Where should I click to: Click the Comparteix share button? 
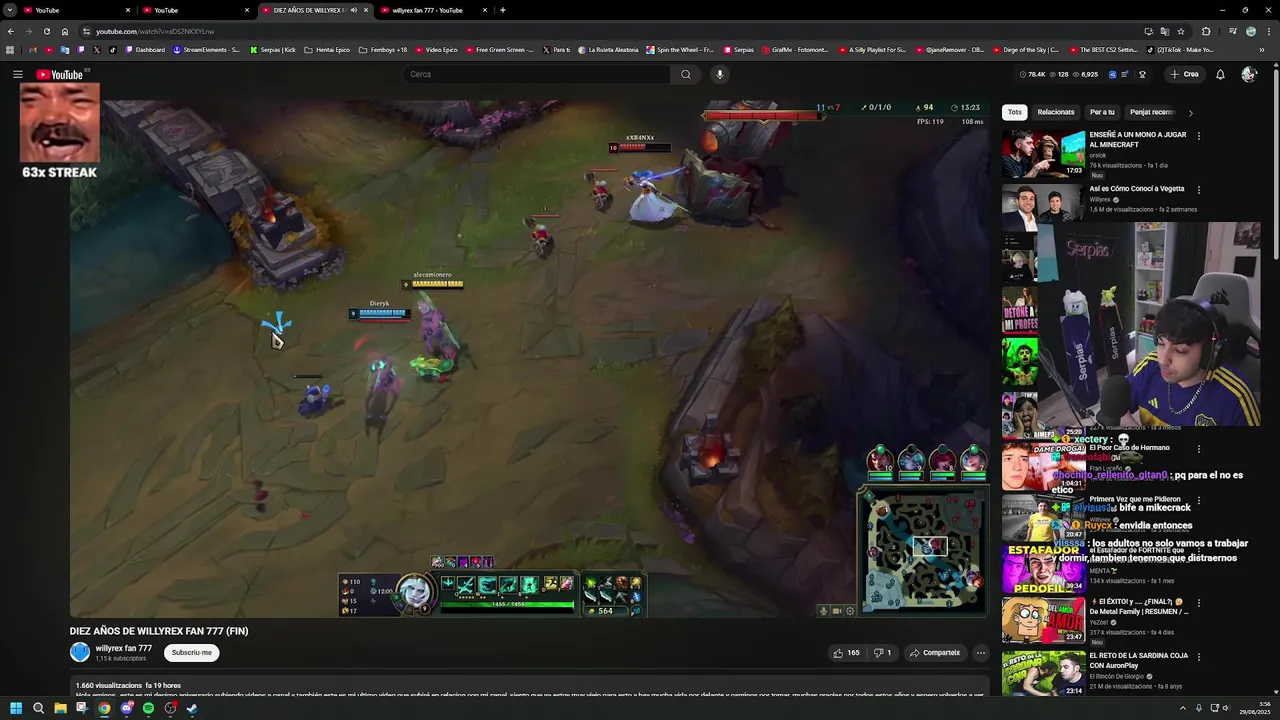coord(934,653)
